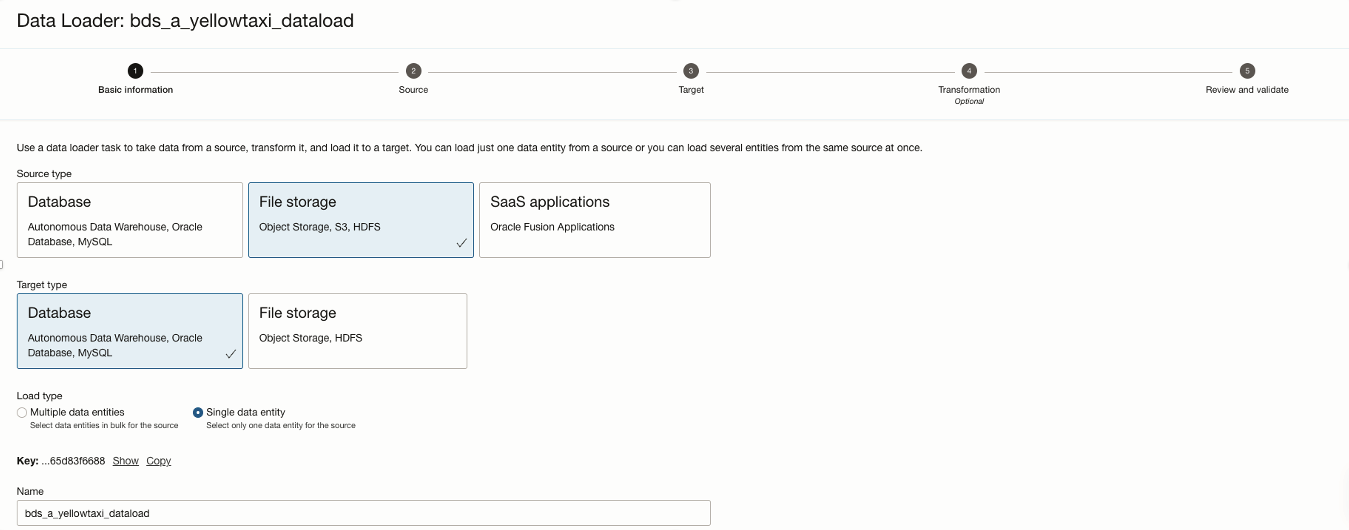Click the Name input field
This screenshot has width=1349, height=530.
pos(363,513)
